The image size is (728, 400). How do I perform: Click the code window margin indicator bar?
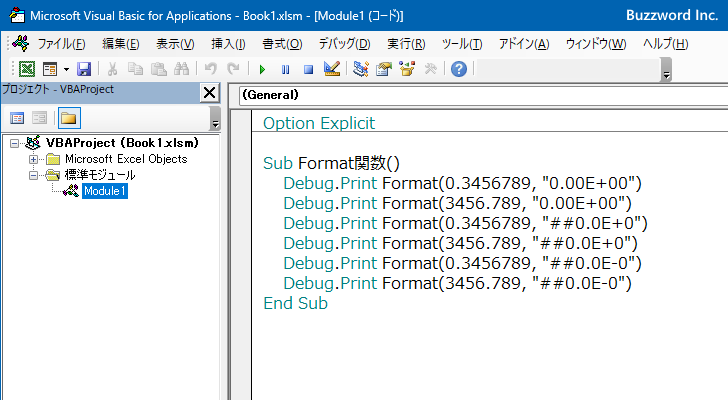coord(241,255)
